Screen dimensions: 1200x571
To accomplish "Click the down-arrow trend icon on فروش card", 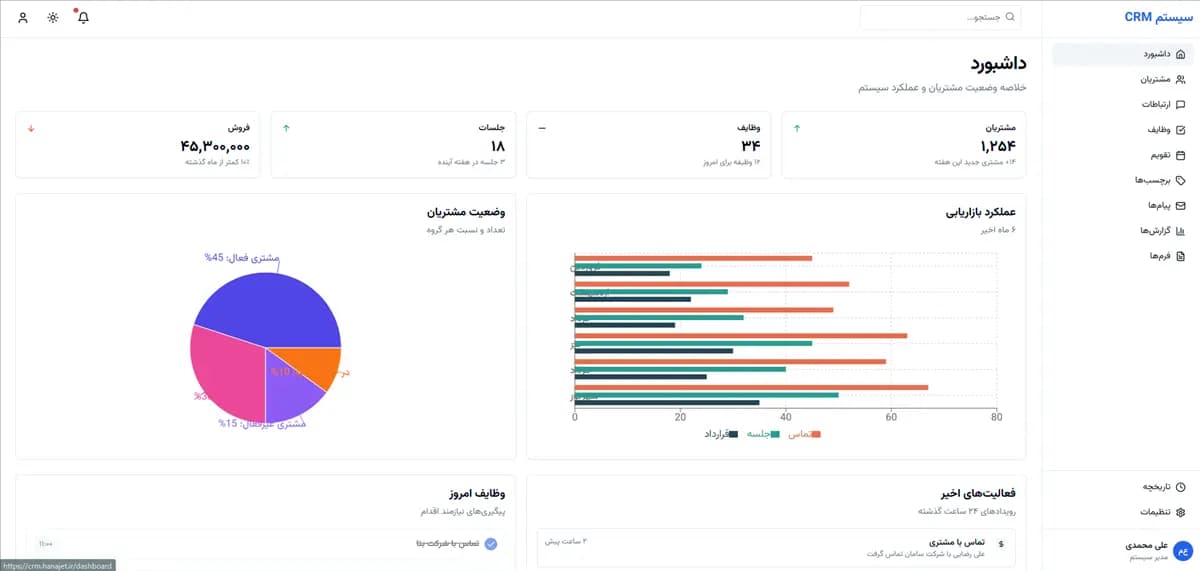I will coord(31,128).
